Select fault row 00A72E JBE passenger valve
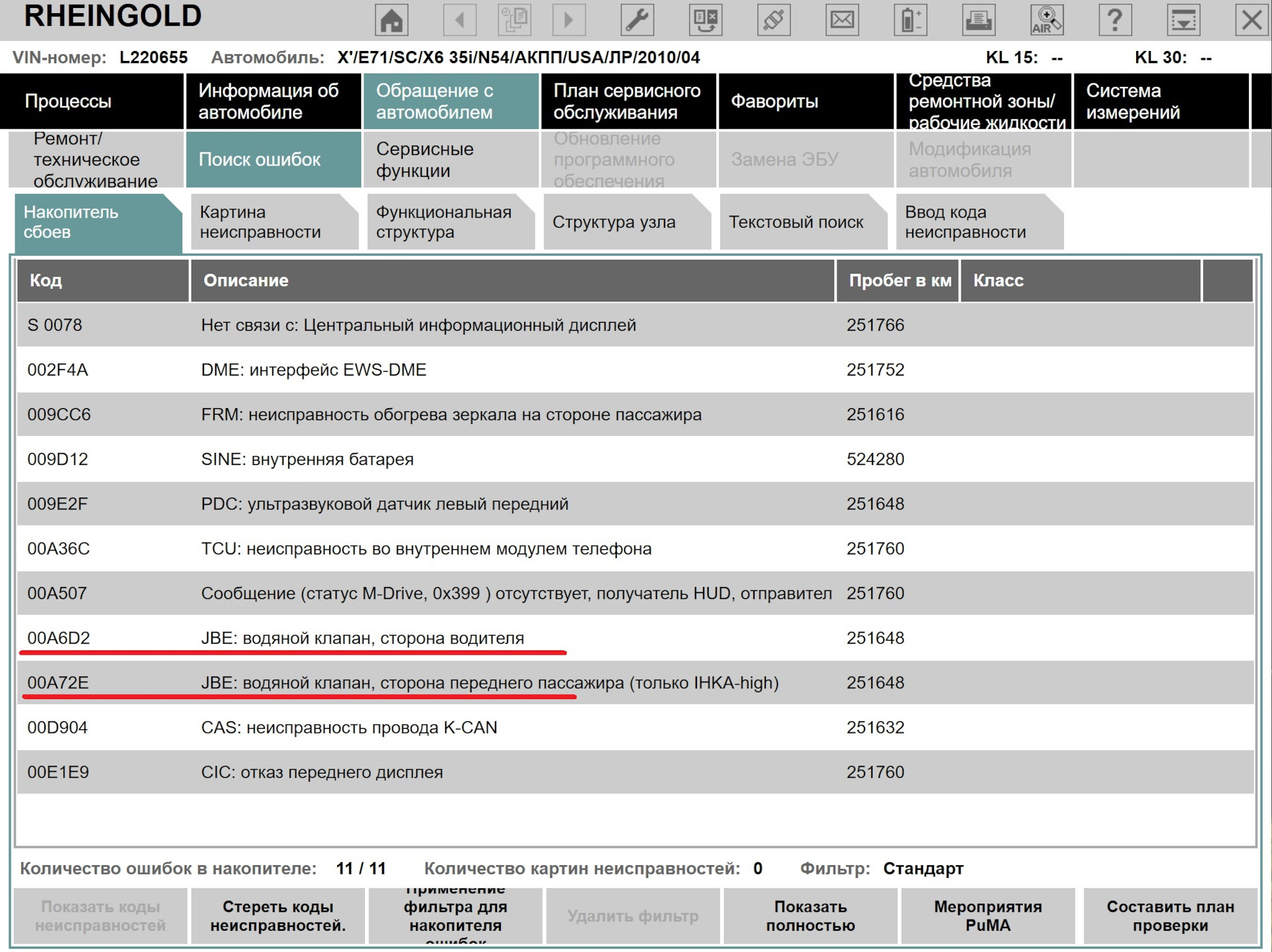The height and width of the screenshot is (952, 1272). pos(635,682)
